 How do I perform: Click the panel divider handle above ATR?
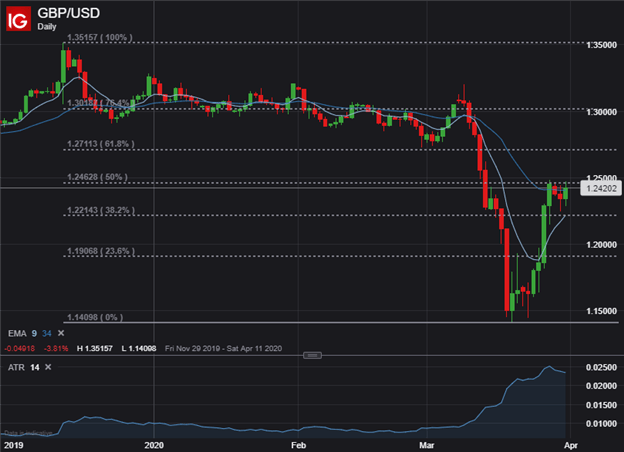(x=312, y=355)
